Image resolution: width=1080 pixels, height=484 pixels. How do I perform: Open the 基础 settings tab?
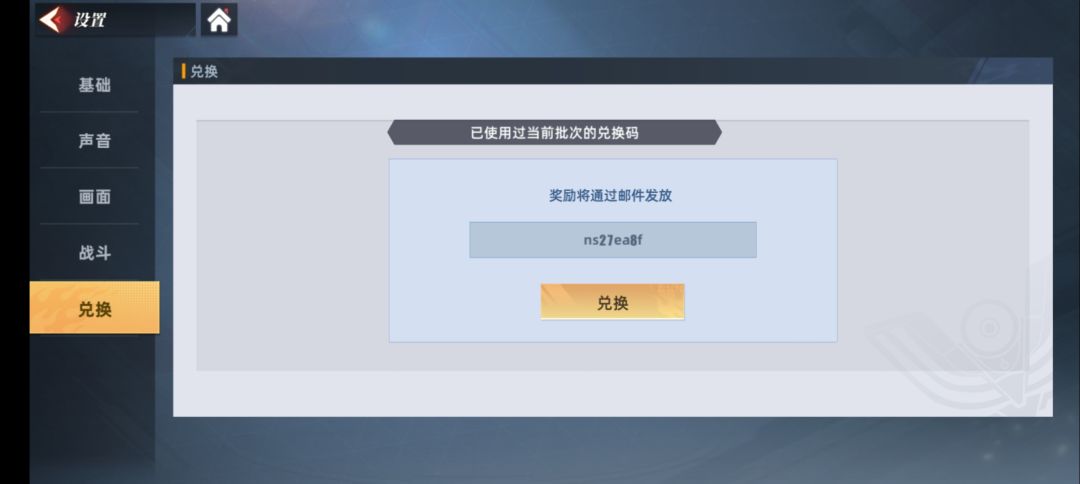(94, 85)
